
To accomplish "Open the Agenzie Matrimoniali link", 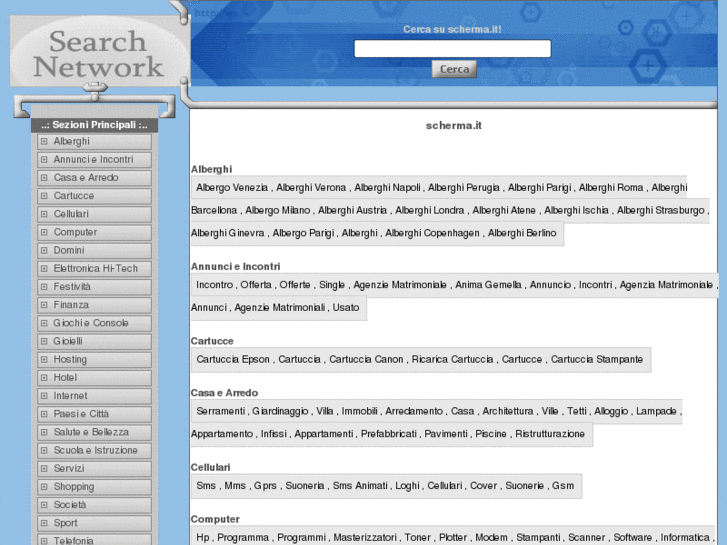I will pos(280,308).
